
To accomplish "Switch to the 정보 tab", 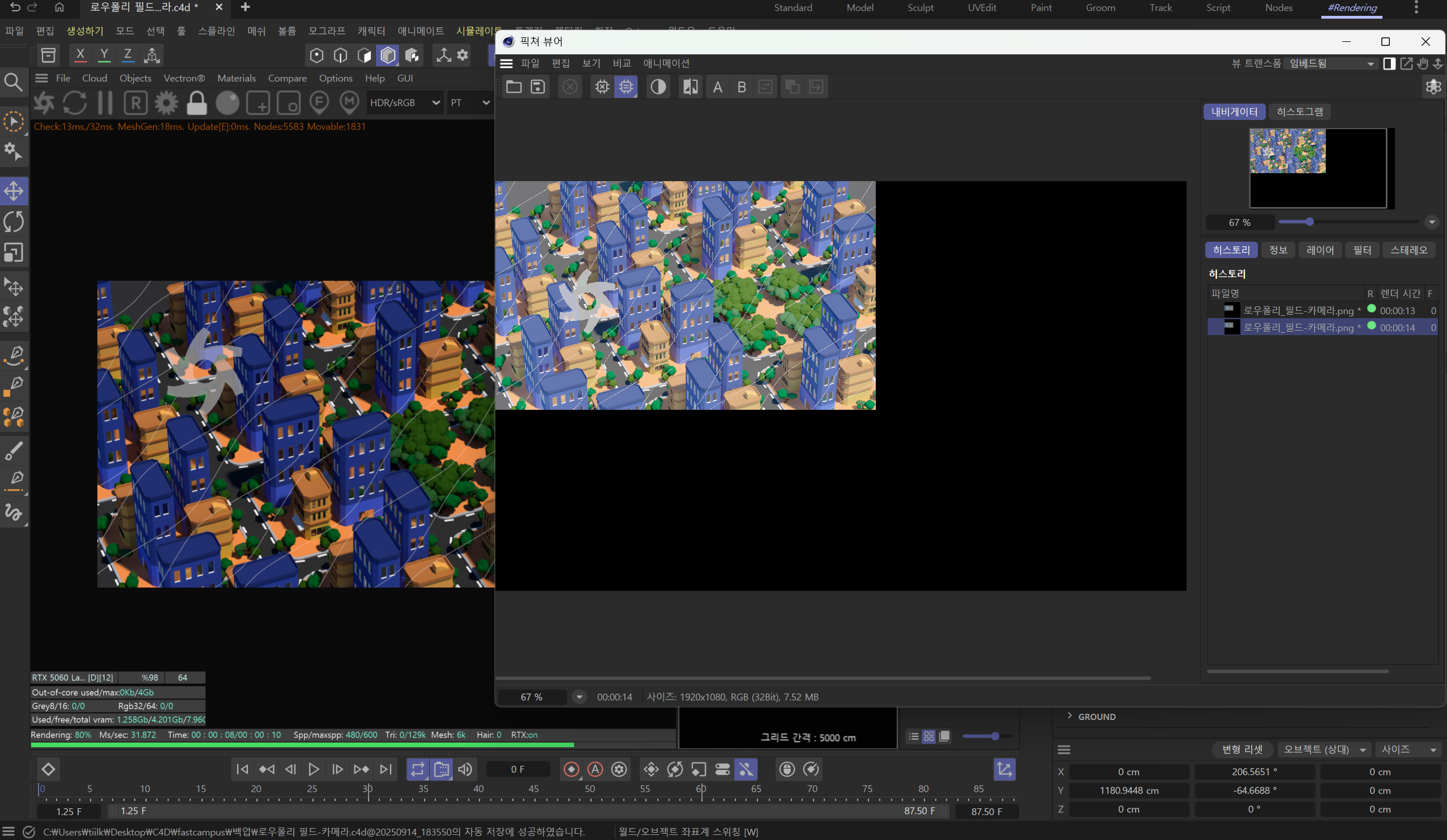I will pos(1278,250).
